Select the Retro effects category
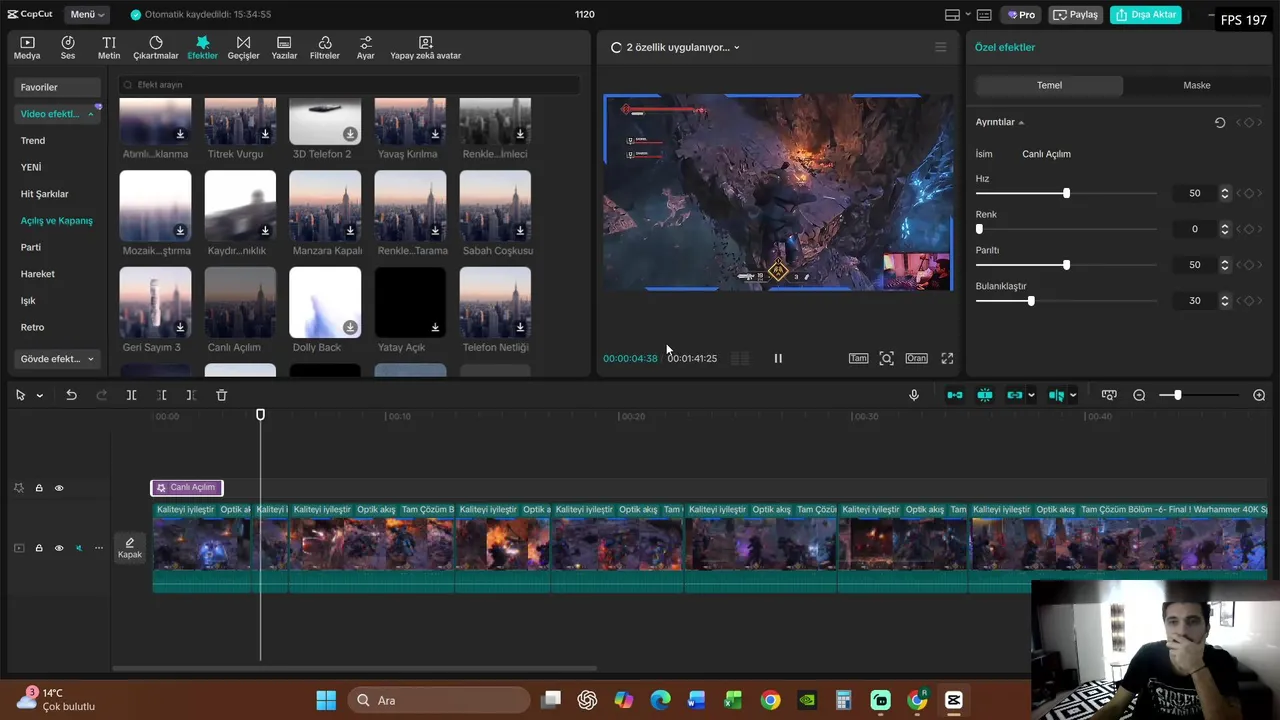The width and height of the screenshot is (1280, 720). [32, 327]
